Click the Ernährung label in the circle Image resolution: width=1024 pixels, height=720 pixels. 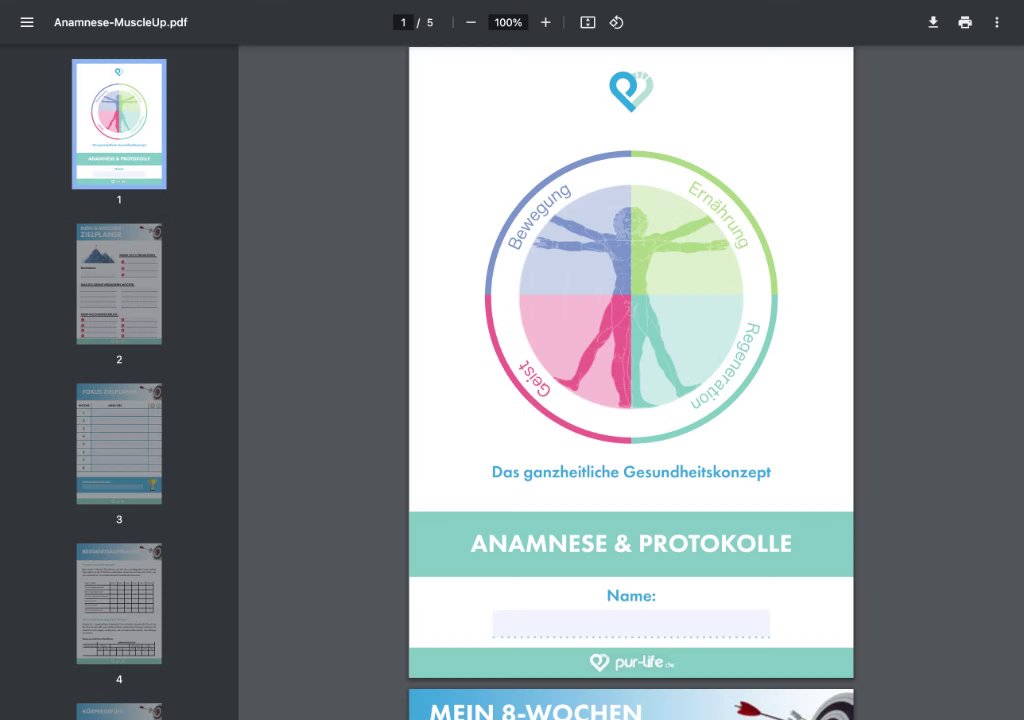point(718,214)
